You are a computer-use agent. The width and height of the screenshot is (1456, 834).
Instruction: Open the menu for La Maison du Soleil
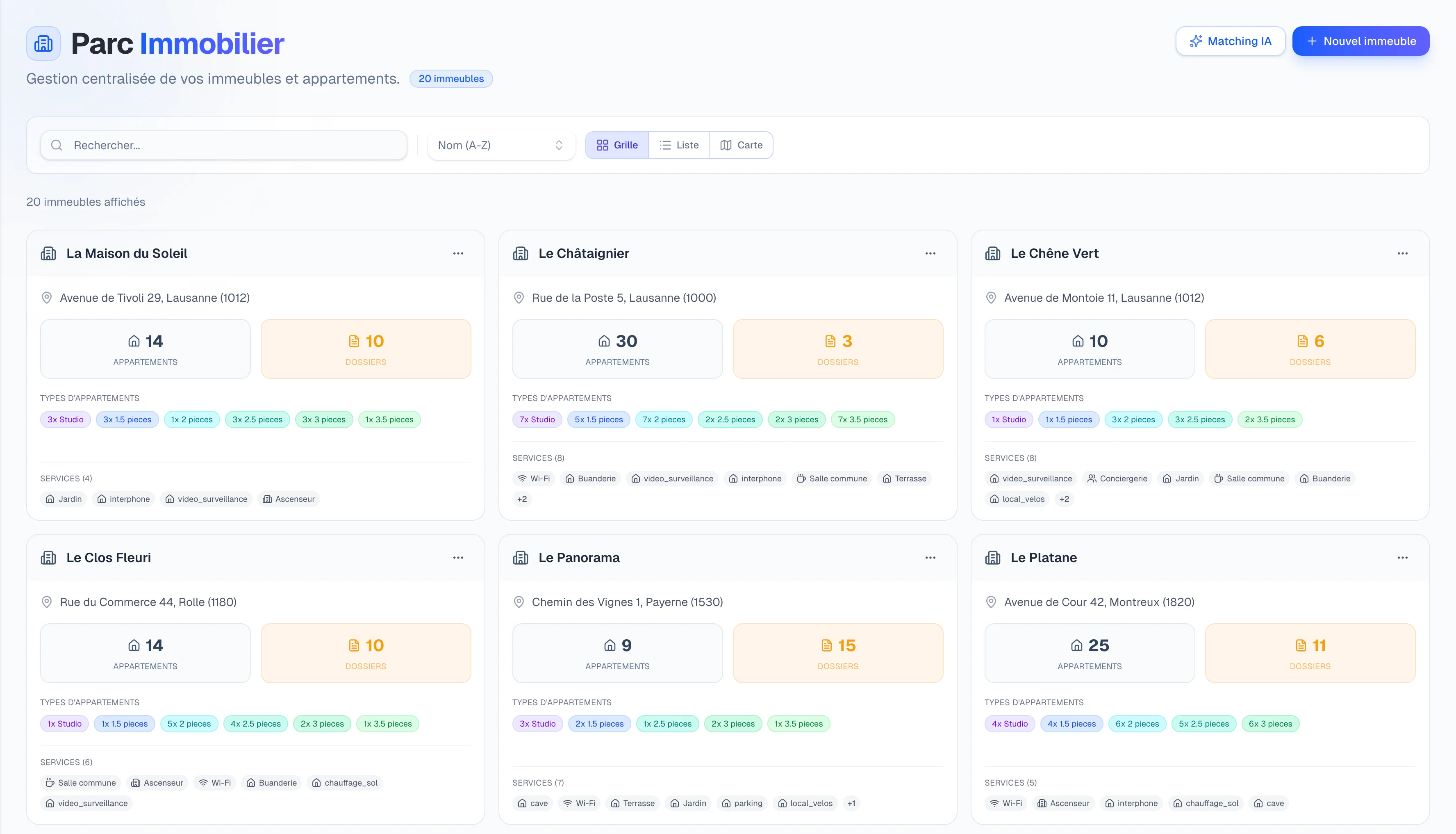tap(458, 253)
